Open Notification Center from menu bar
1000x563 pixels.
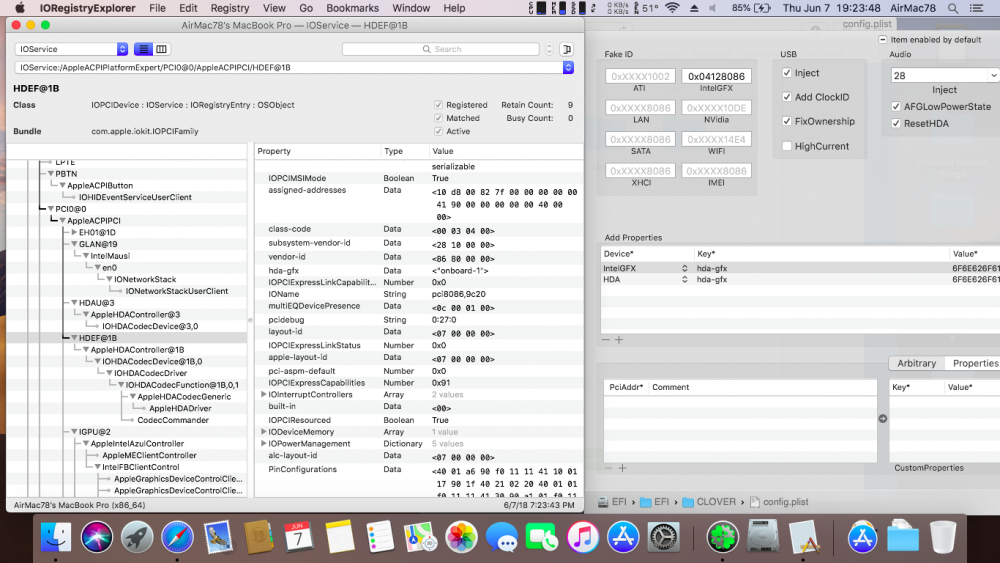coord(976,8)
